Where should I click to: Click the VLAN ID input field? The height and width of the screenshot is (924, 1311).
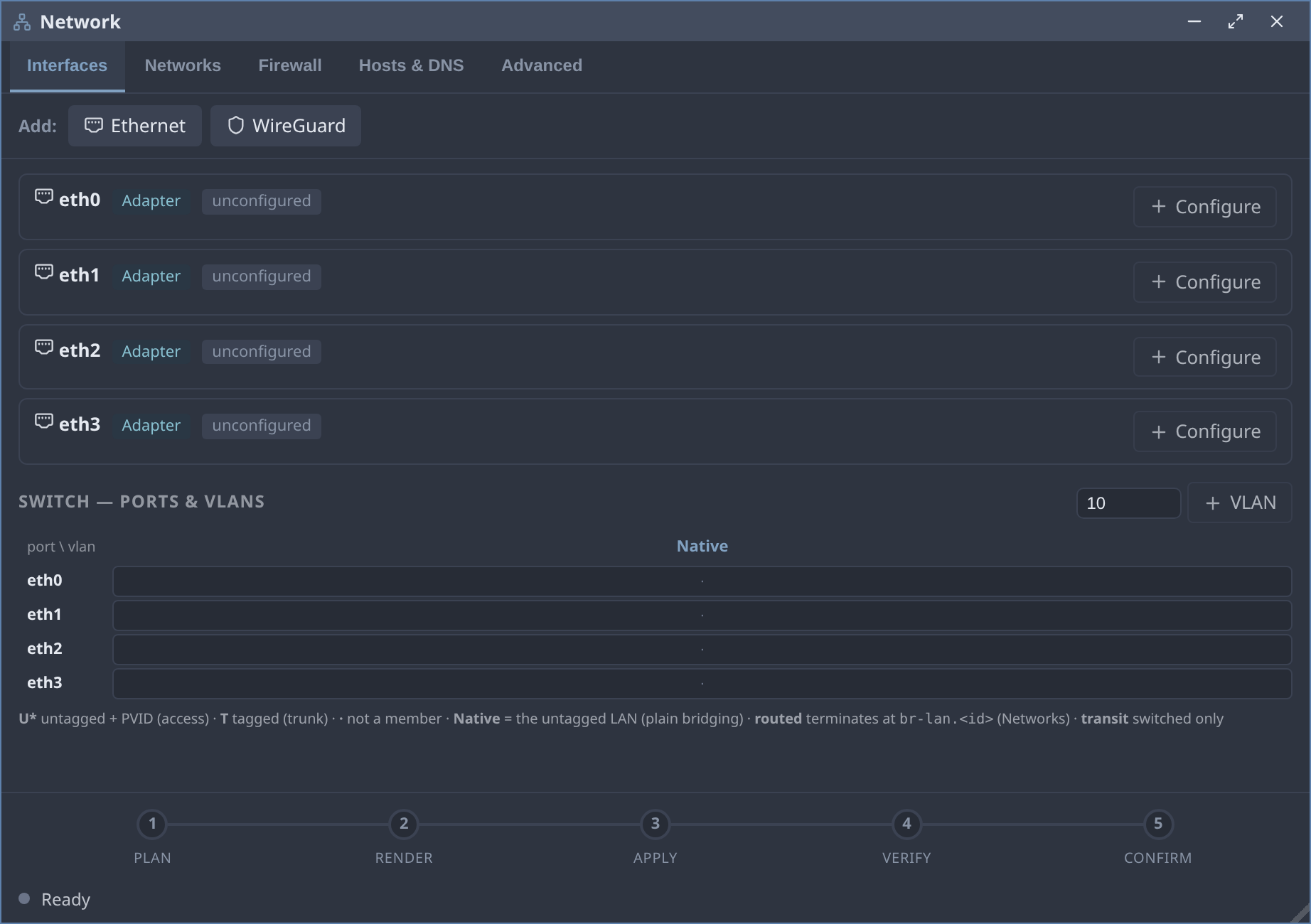click(x=1128, y=503)
